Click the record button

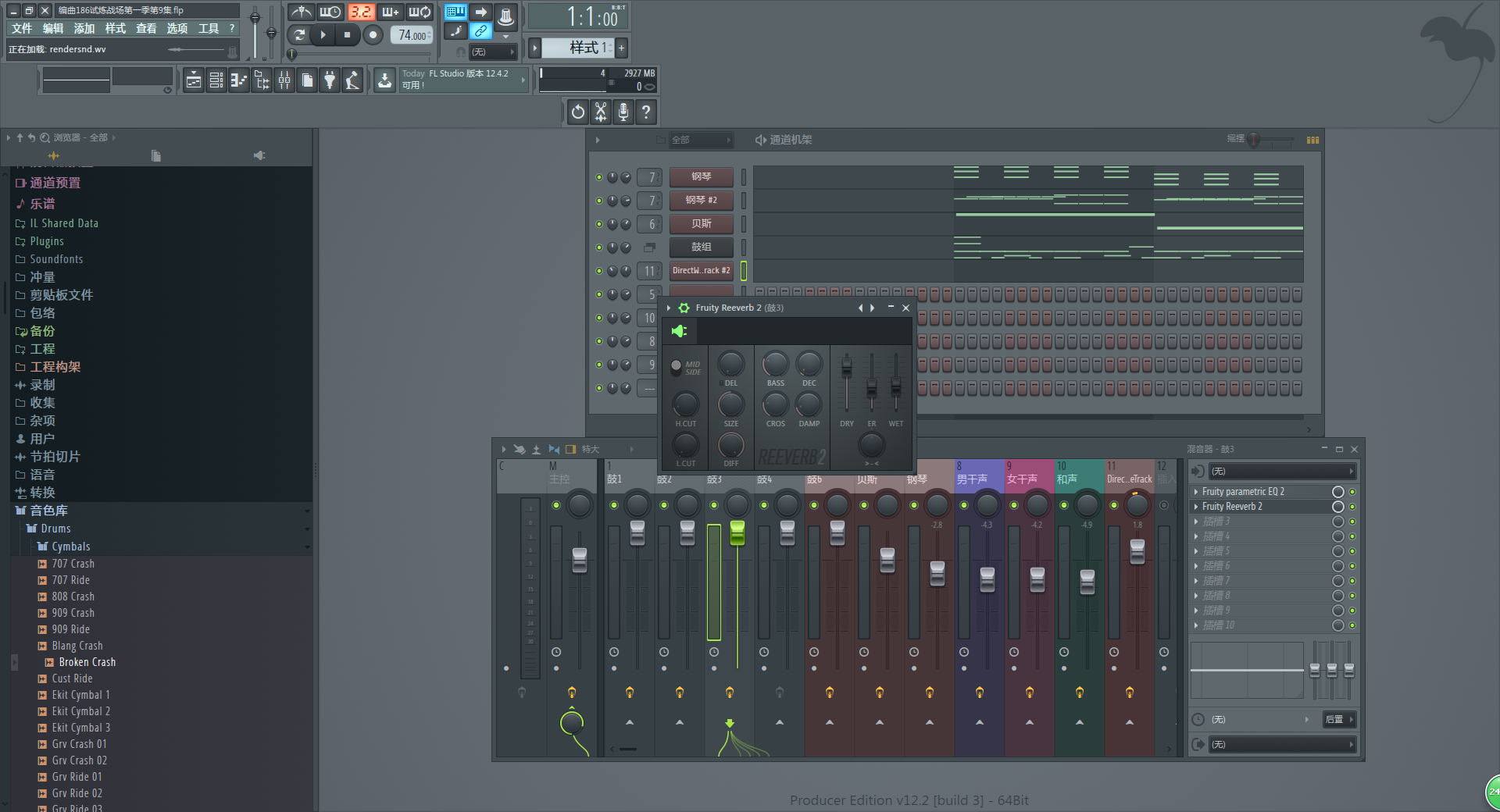pyautogui.click(x=373, y=34)
